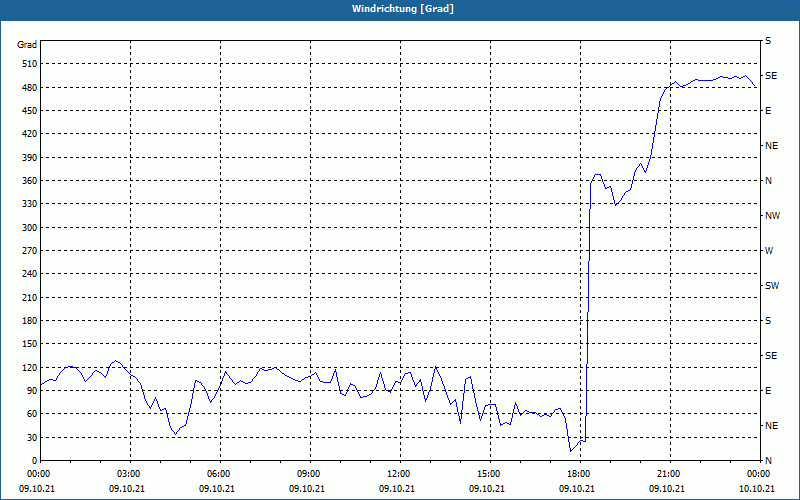Select the 'S' compass label beside the 180 gridline
The image size is (800, 500).
click(x=768, y=320)
